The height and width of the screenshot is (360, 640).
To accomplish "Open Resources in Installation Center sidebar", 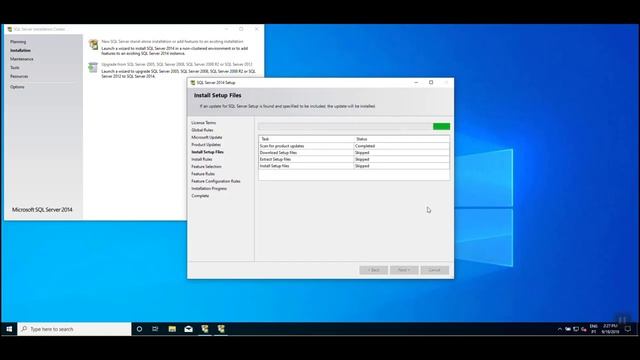I will (19, 76).
